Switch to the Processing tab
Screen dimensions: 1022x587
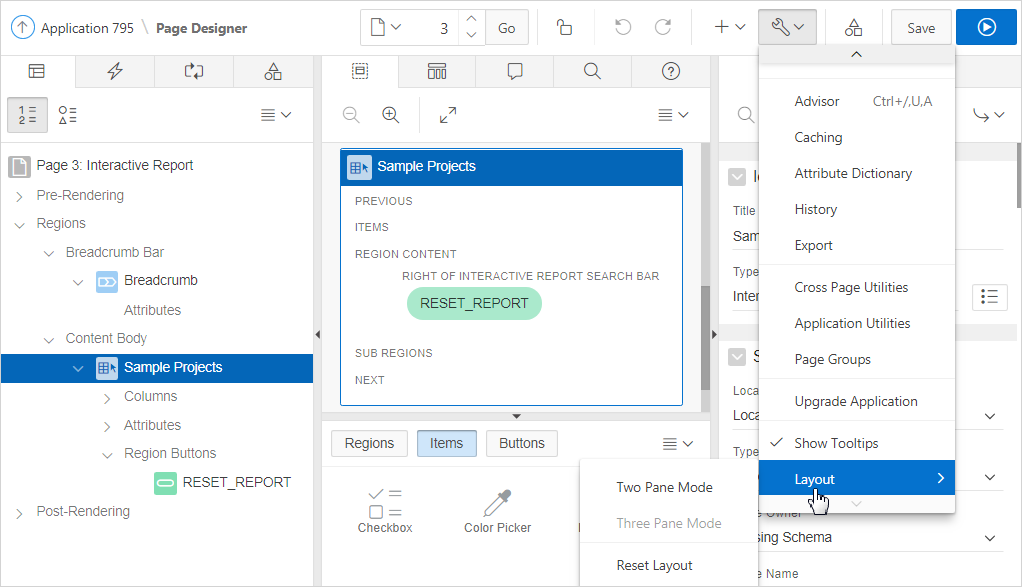[194, 71]
